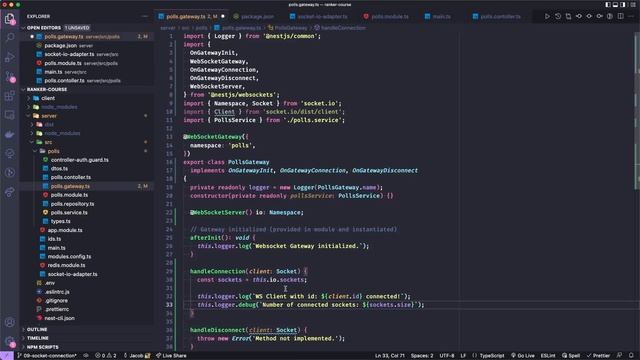Go to next change icon
640x360 pixels.
[x=600, y=16]
